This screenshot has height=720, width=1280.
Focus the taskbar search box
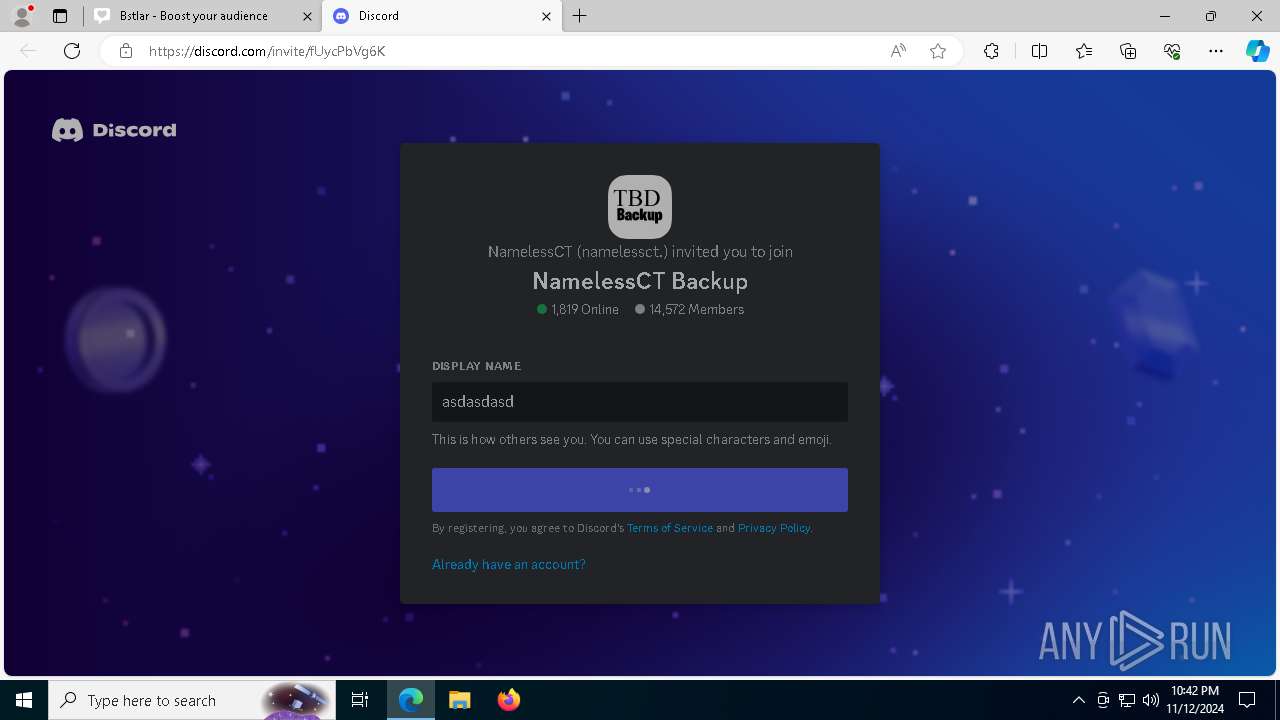pyautogui.click(x=194, y=700)
